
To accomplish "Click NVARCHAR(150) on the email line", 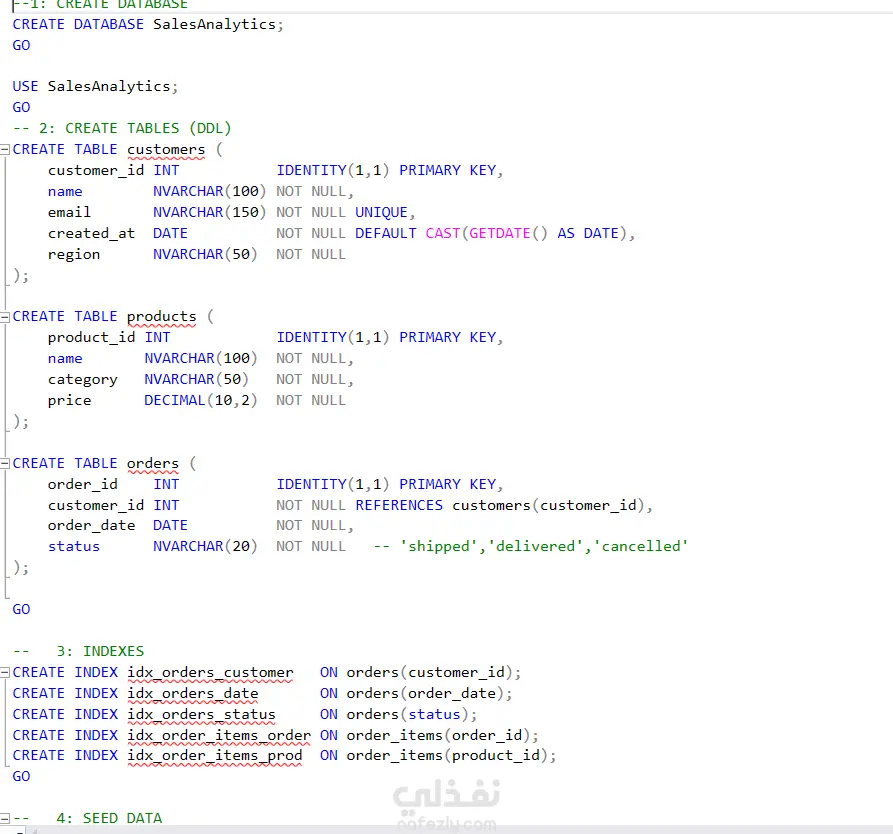I will (x=210, y=212).
